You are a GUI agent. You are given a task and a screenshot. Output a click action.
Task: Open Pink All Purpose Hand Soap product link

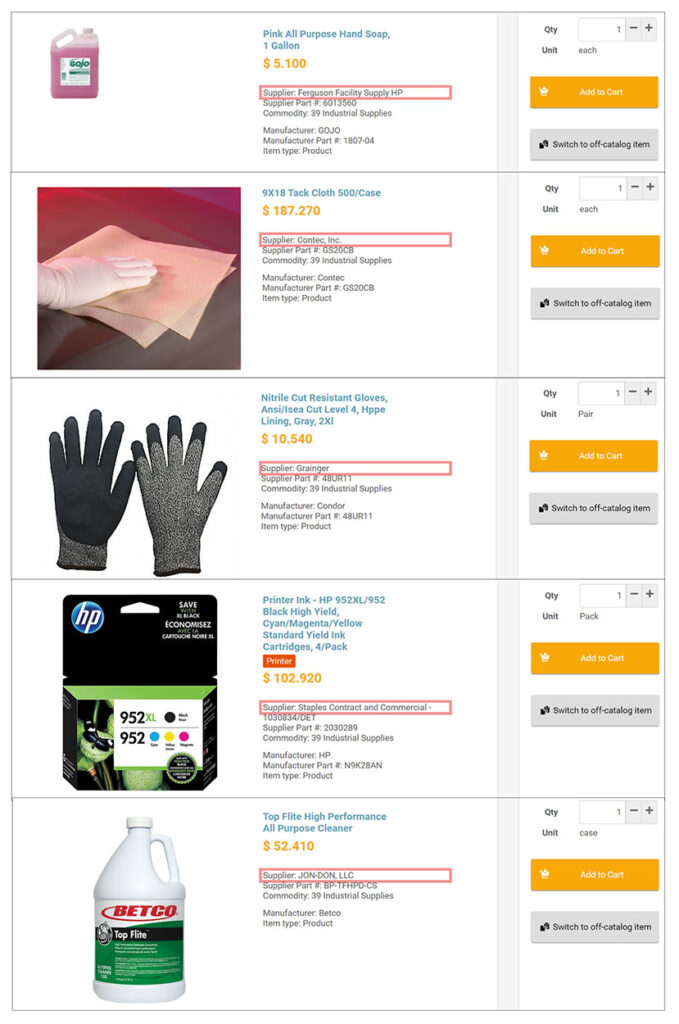pyautogui.click(x=326, y=40)
